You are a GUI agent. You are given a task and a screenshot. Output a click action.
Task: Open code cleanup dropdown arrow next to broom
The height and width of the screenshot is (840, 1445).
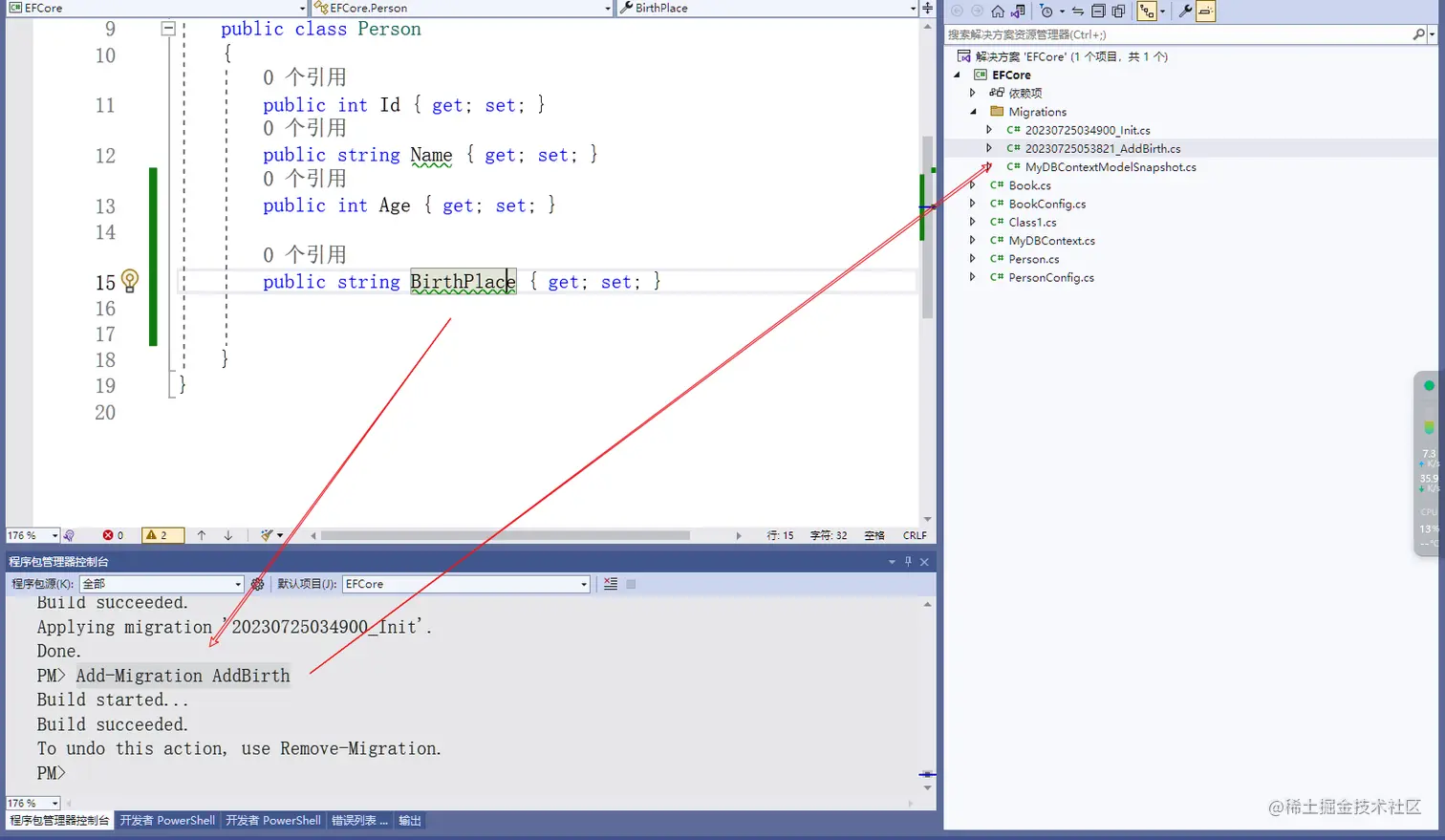pos(280,535)
